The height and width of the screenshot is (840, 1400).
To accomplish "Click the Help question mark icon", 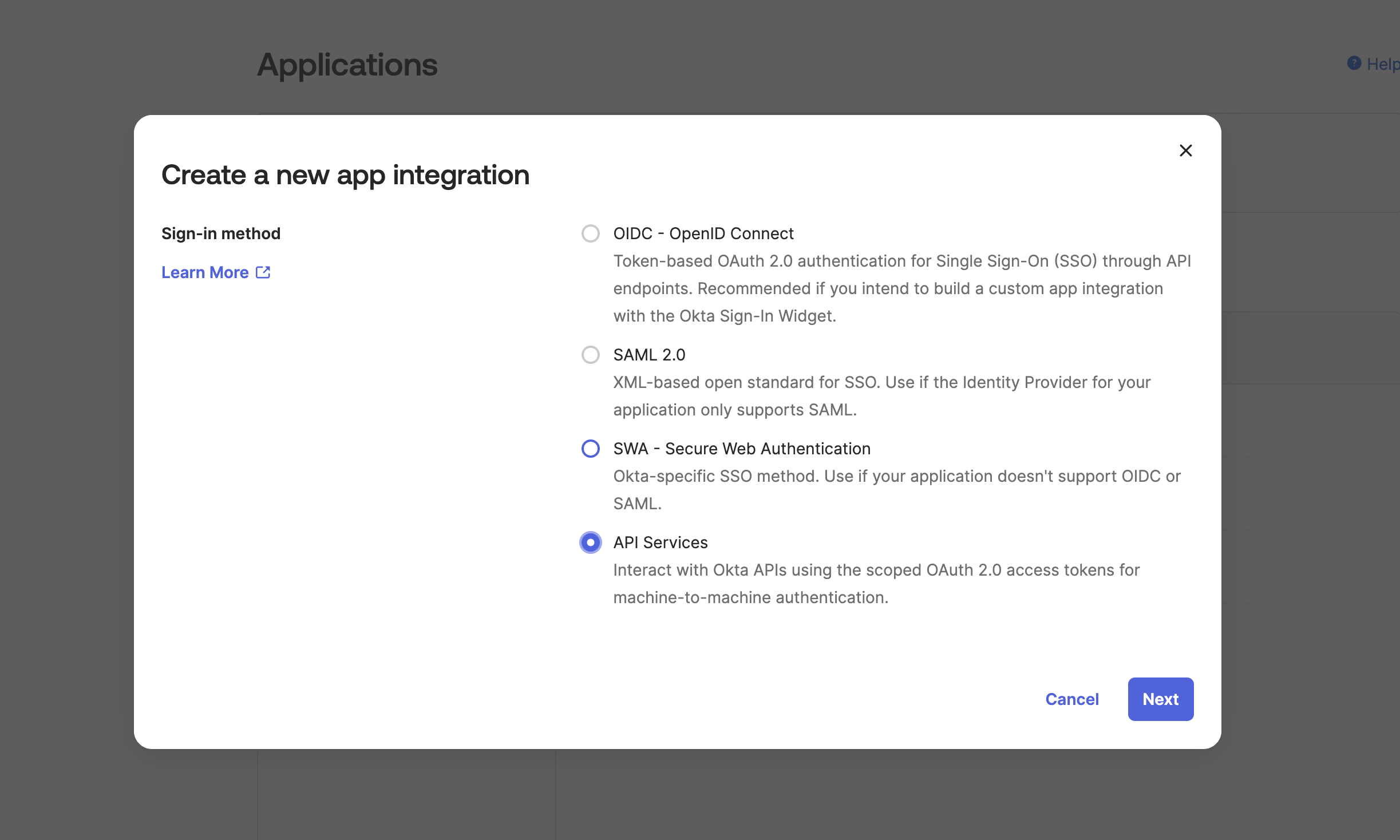I will coord(1354,64).
